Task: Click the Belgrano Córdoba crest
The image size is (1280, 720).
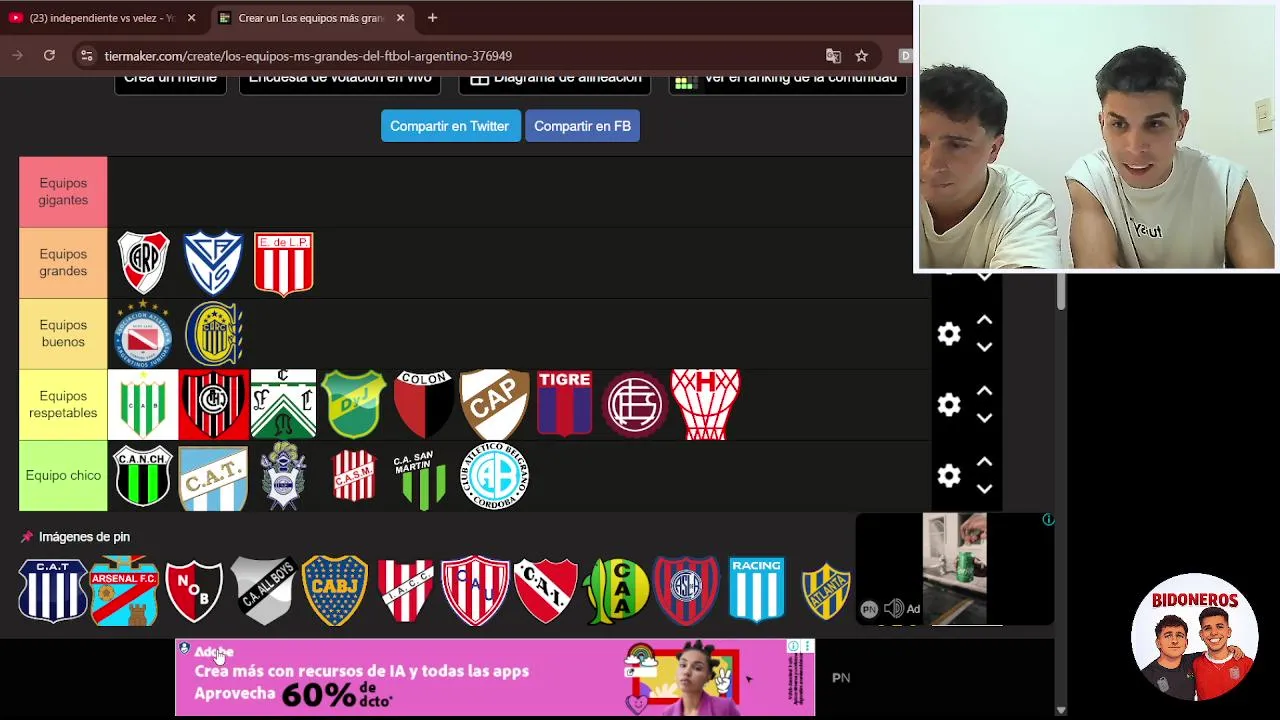Action: point(494,476)
